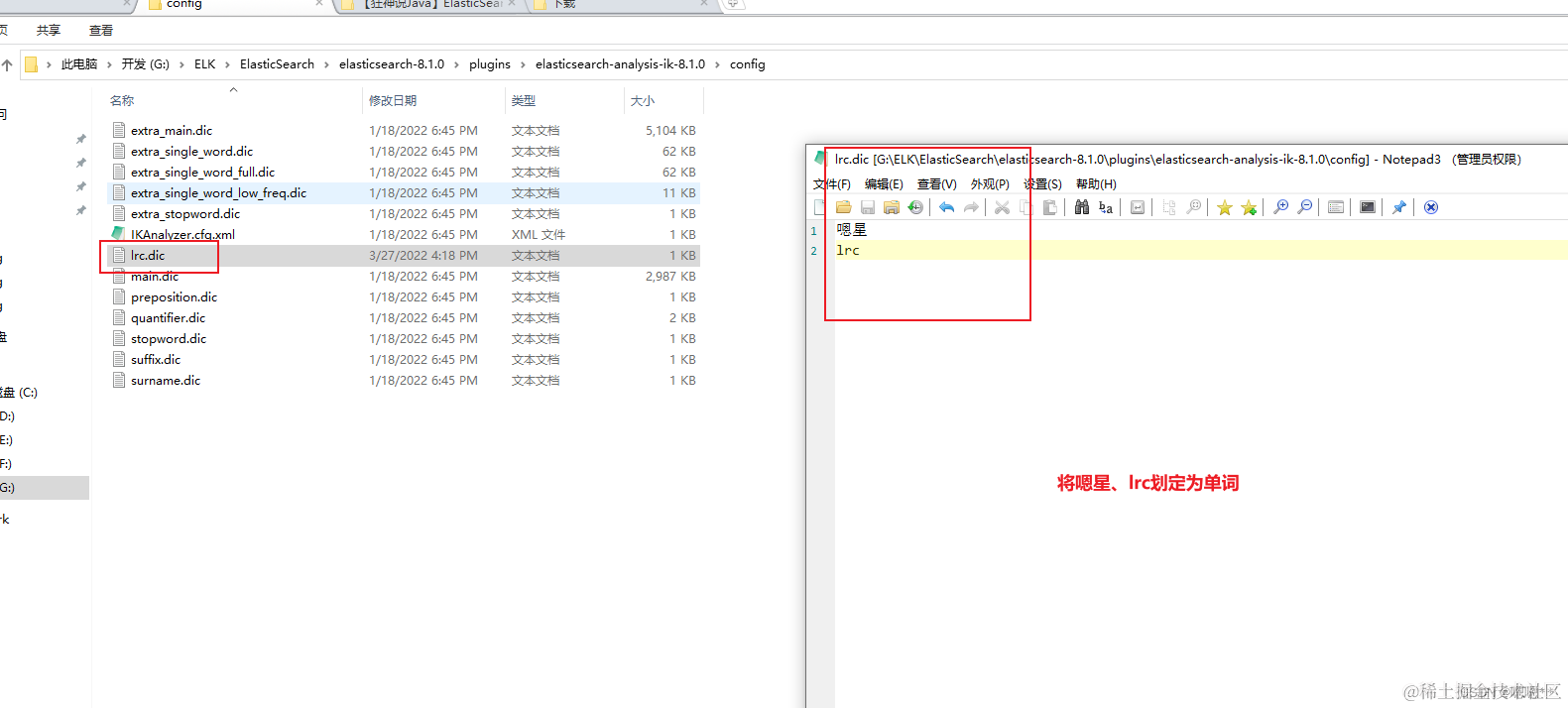Image resolution: width=1568 pixels, height=708 pixels.
Task: Sort files by 大小 column header
Action: coord(643,101)
